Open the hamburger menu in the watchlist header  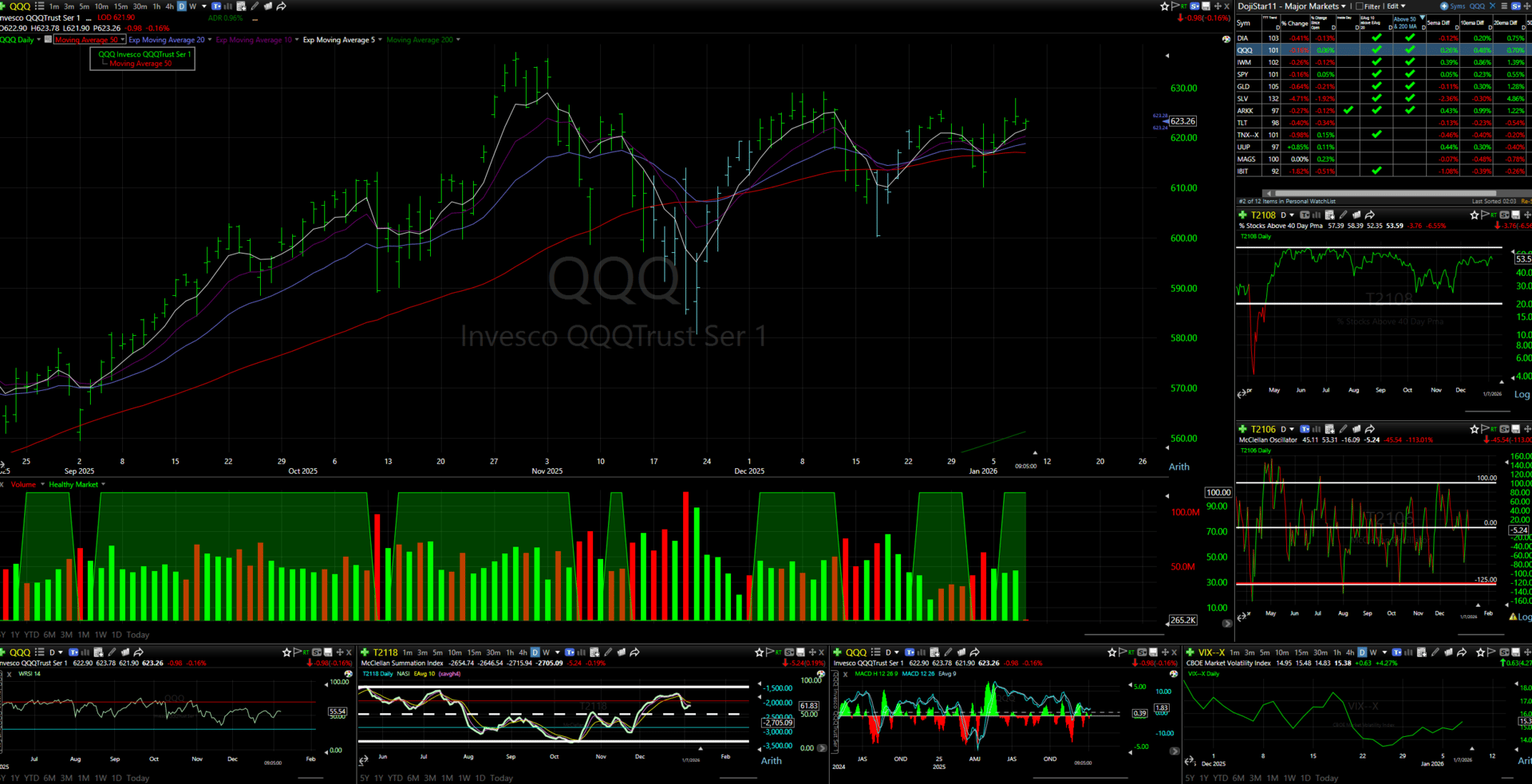[x=1504, y=6]
